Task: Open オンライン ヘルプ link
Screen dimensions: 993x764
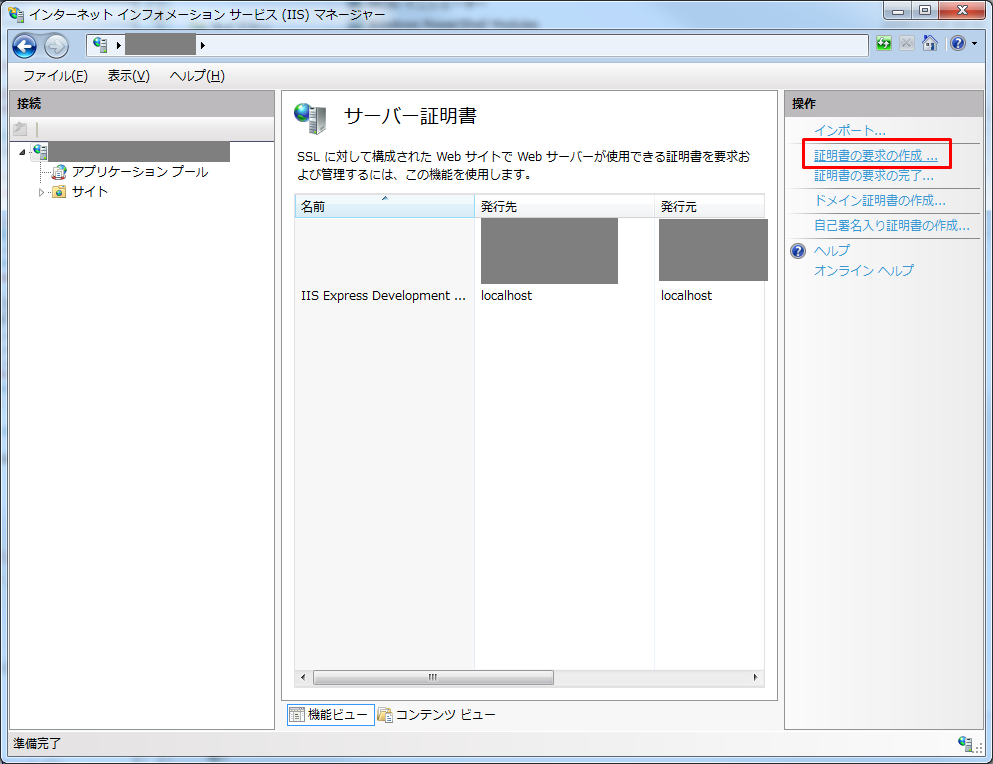Action: pyautogui.click(x=863, y=271)
